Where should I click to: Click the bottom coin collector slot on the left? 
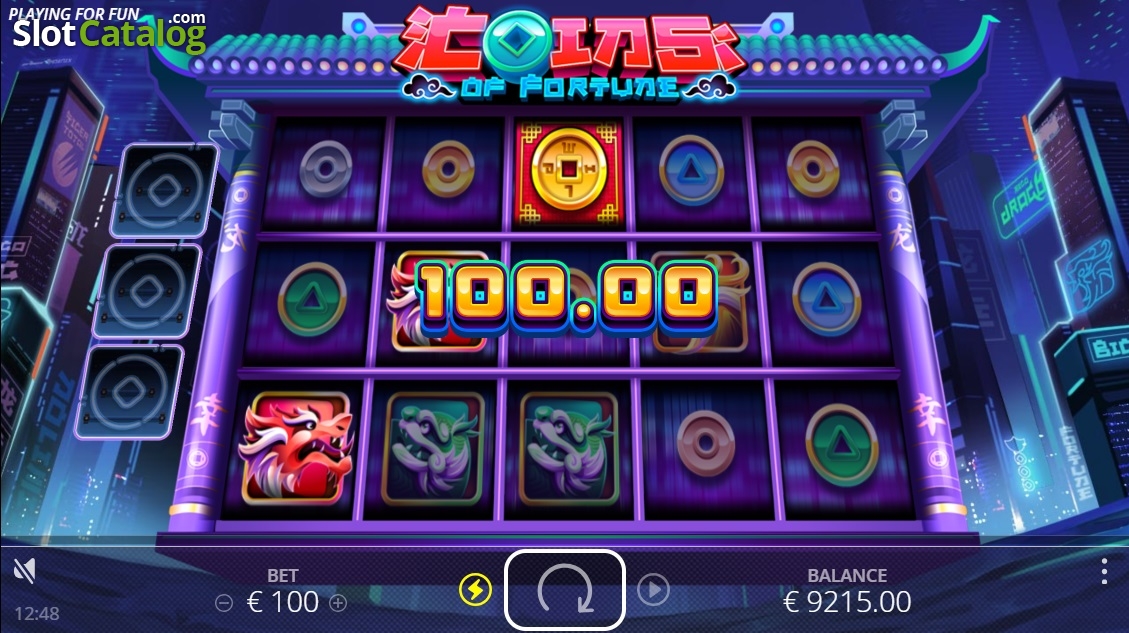130,392
